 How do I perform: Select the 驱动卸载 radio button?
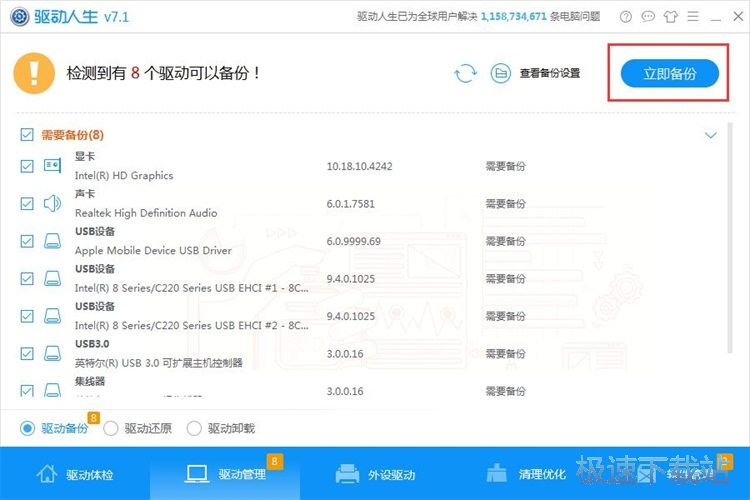tap(194, 428)
